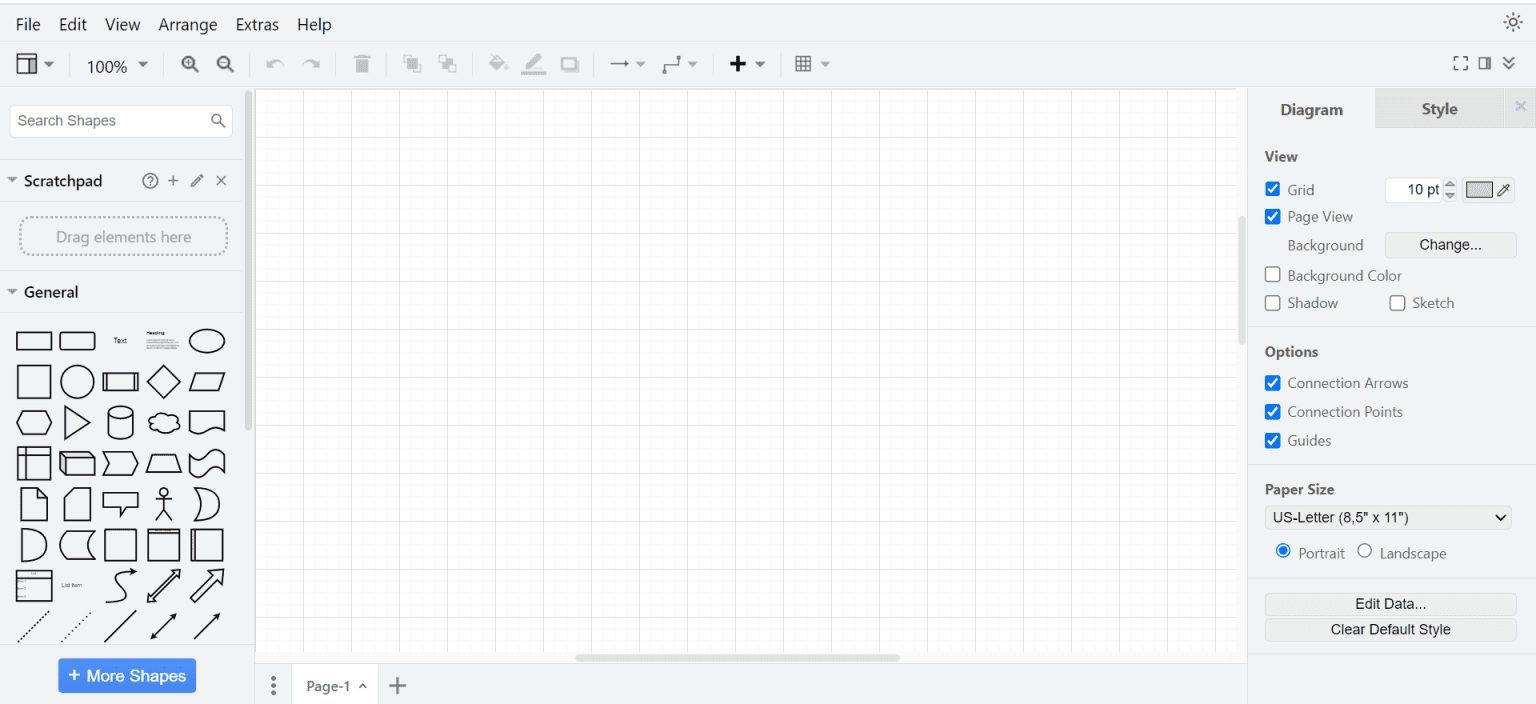Viewport: 1536px width, 704px height.
Task: Open the Fill Color tool
Action: coord(497,63)
